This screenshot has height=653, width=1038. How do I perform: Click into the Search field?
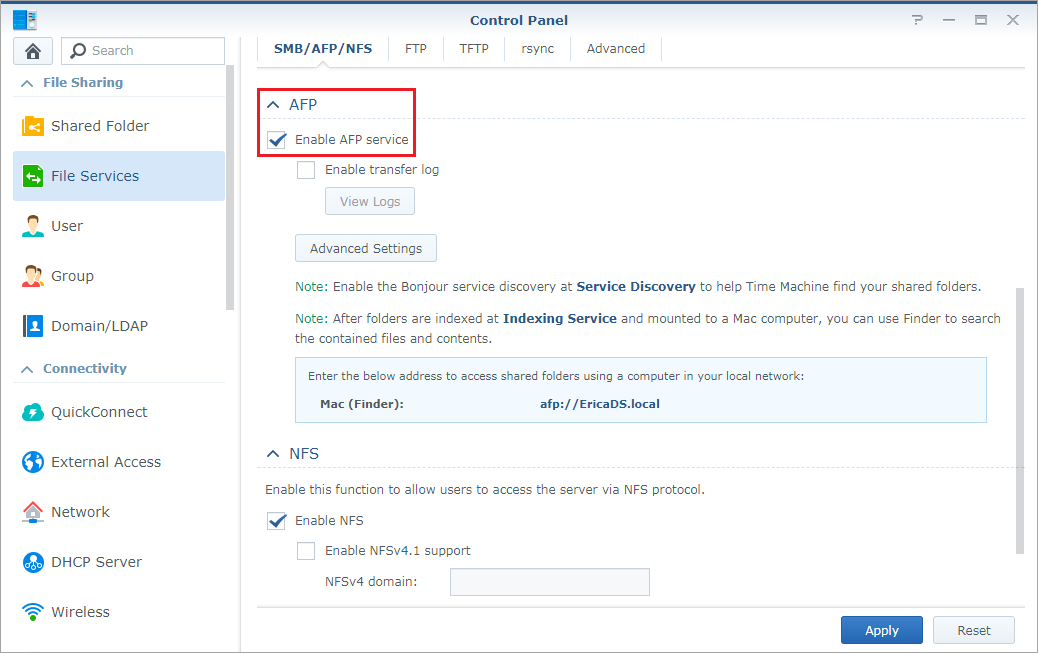pyautogui.click(x=143, y=51)
